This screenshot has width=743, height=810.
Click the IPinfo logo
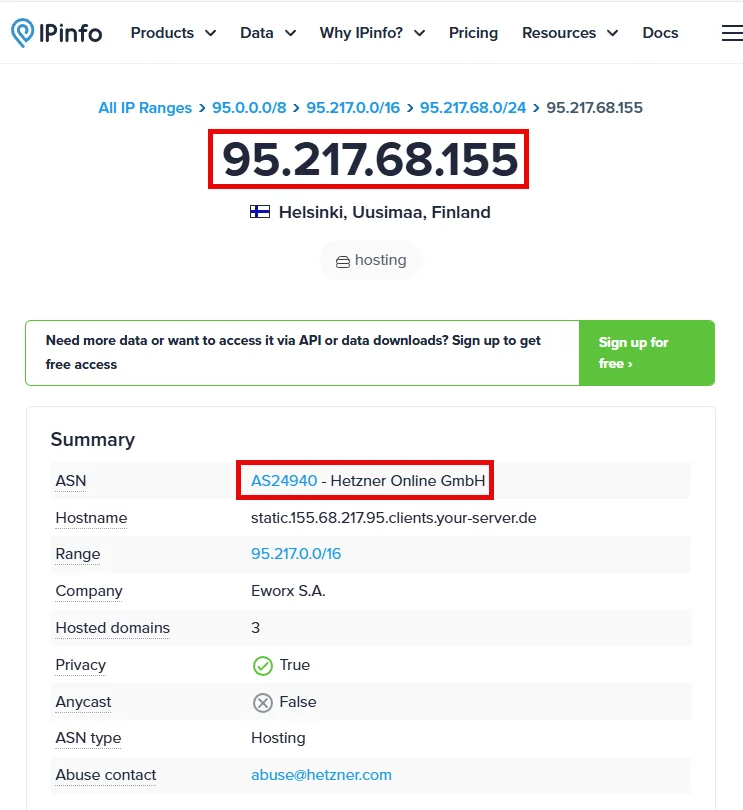click(56, 33)
